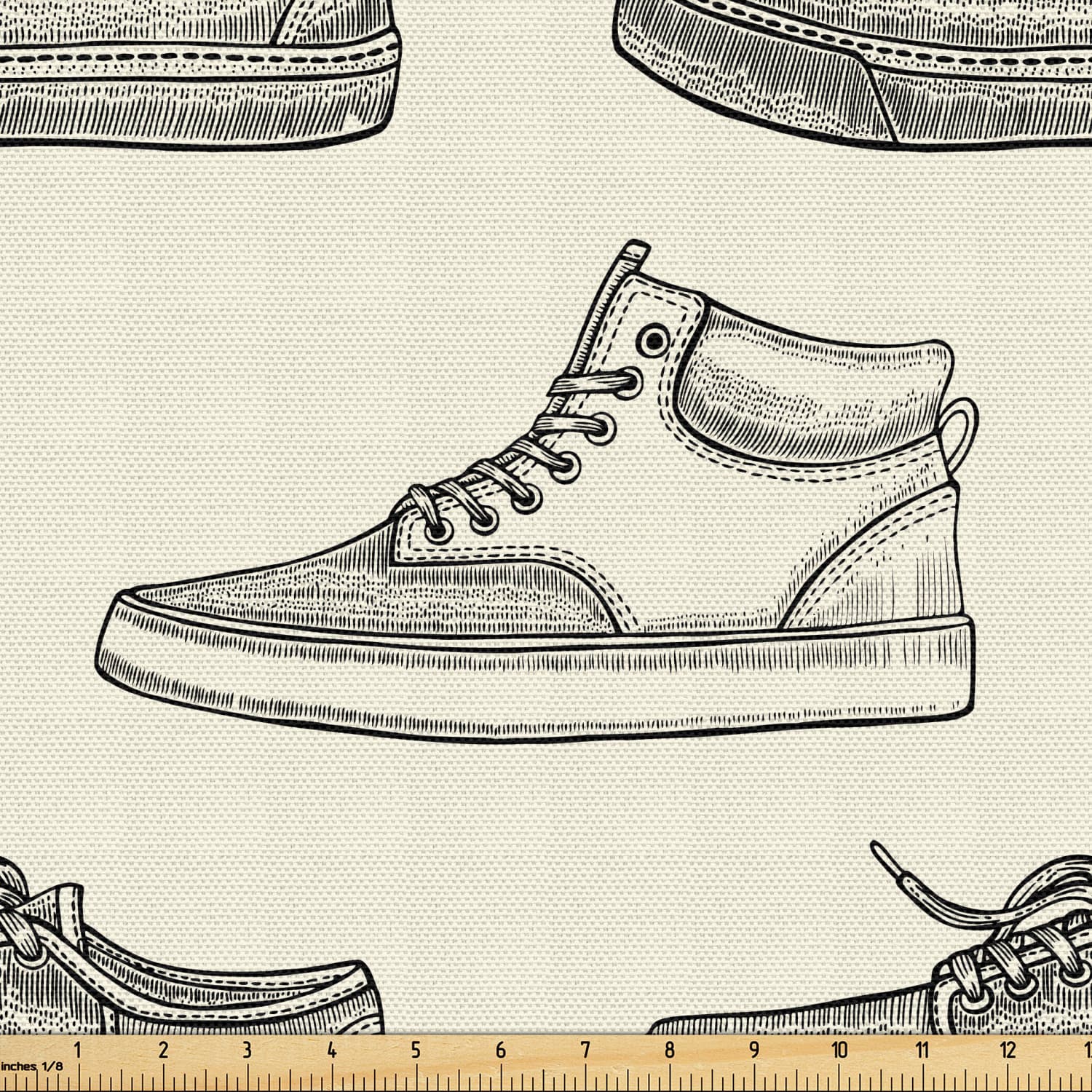The width and height of the screenshot is (1092, 1092).
Task: Click the number 3 on the ruler
Action: coord(247,1050)
